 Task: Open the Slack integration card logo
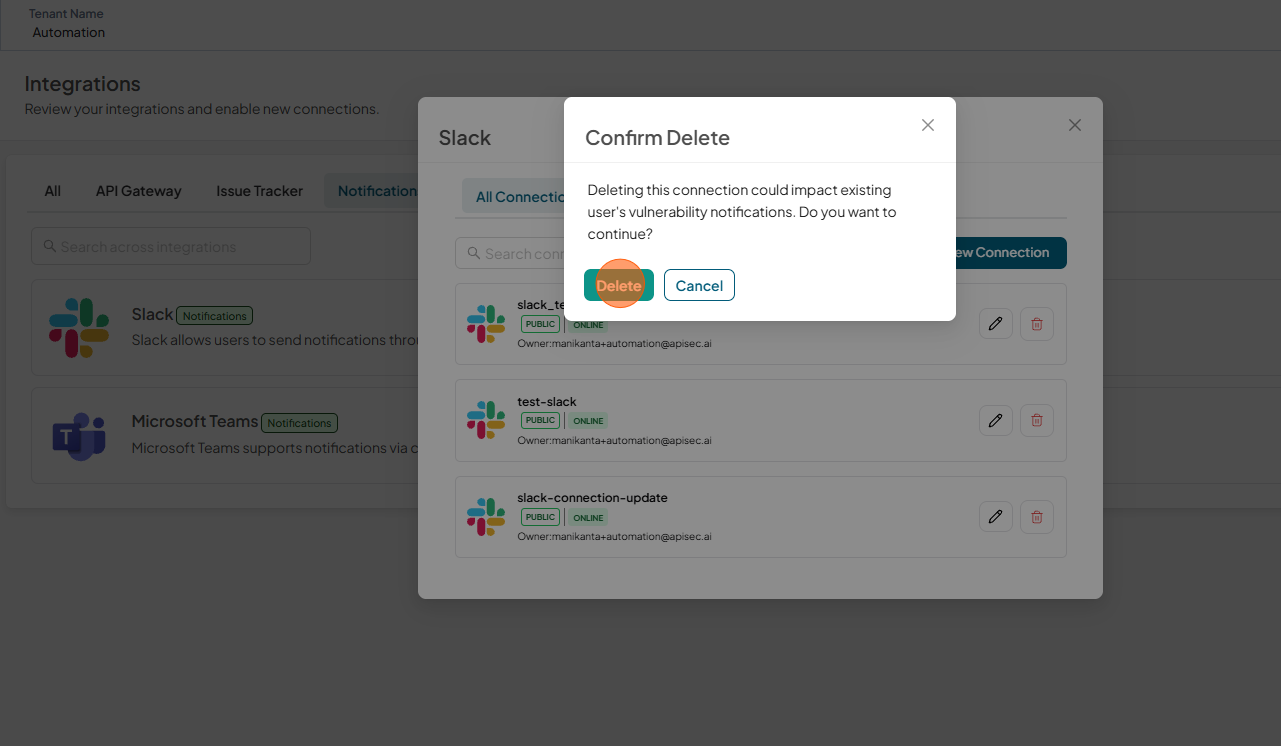(x=79, y=327)
